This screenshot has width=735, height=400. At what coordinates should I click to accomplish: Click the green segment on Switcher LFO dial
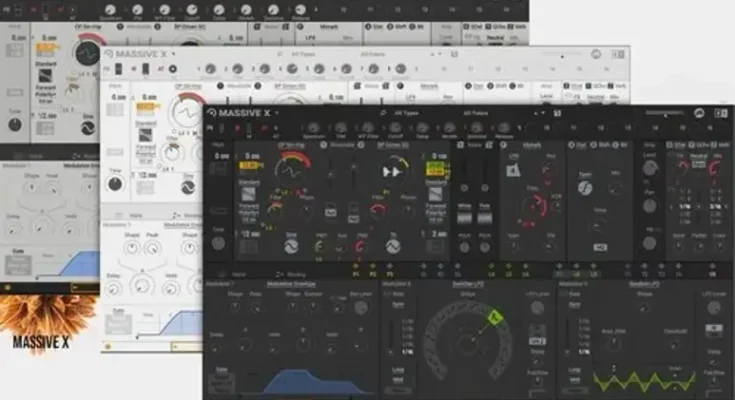point(495,317)
